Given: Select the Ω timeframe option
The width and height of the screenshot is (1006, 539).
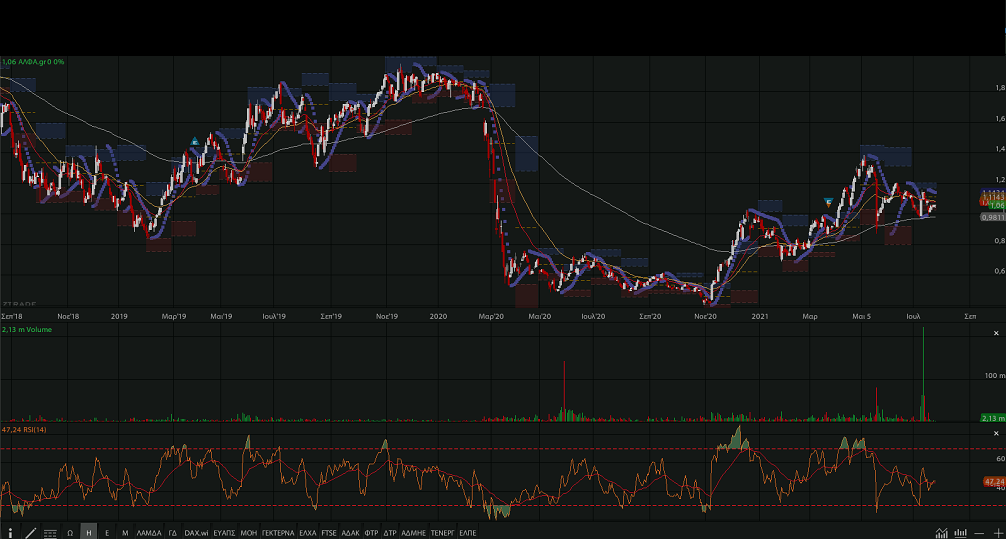Looking at the screenshot, I should pos(70,533).
